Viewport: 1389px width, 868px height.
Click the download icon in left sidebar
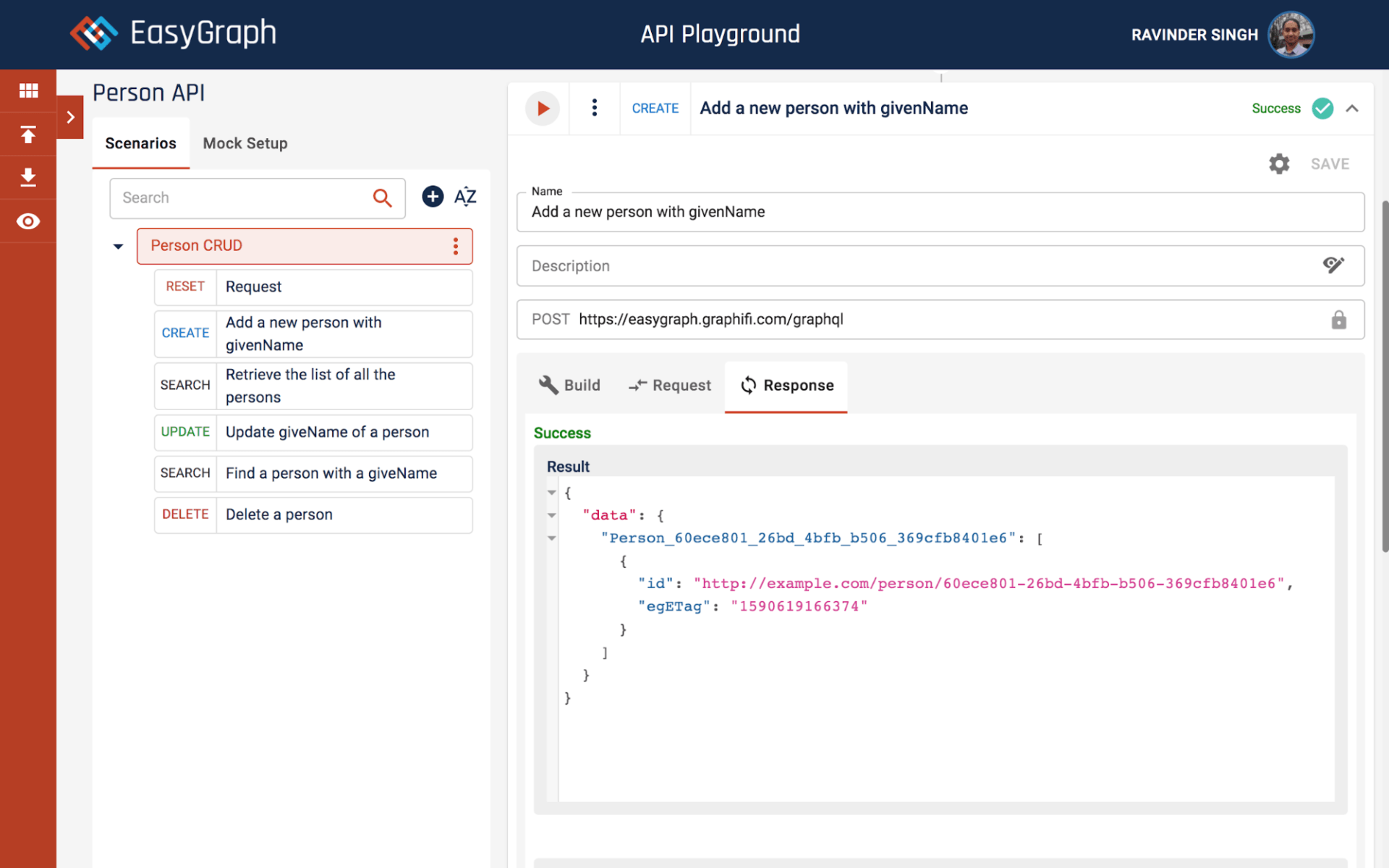(28, 177)
